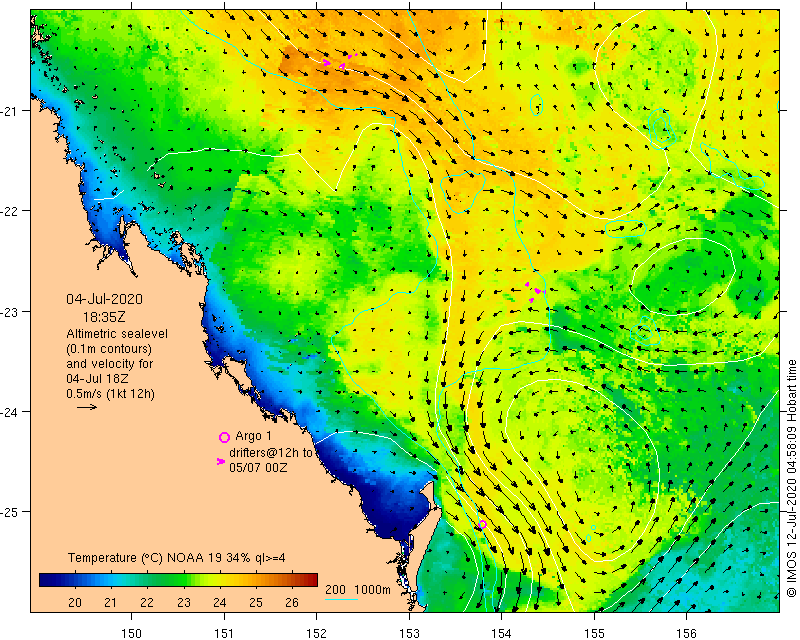Image resolution: width=800 pixels, height=640 pixels.
Task: Click the dark red end of the temperature colorbar
Action: [x=312, y=580]
